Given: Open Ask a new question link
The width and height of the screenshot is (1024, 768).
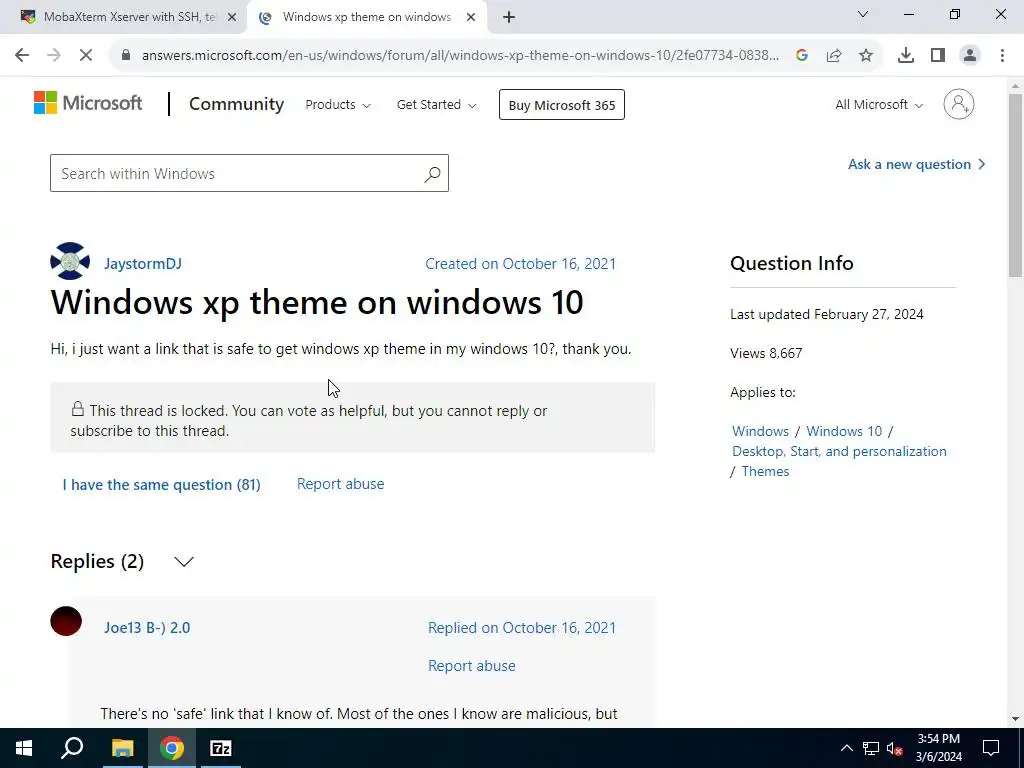Looking at the screenshot, I should (916, 165).
